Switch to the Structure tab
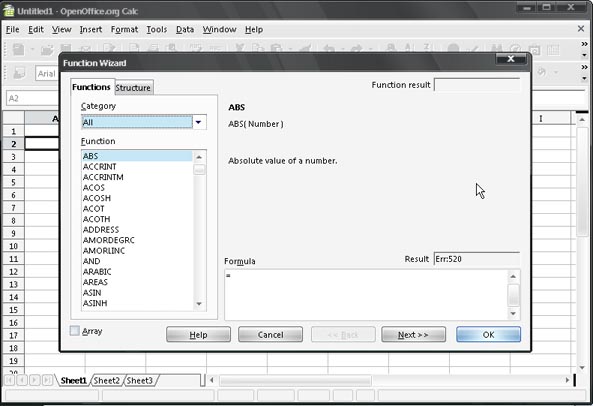593x406 pixels. 133,88
